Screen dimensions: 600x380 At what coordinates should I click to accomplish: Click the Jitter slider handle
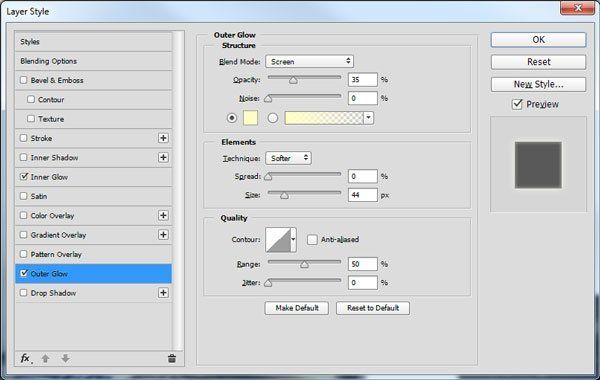(268, 283)
